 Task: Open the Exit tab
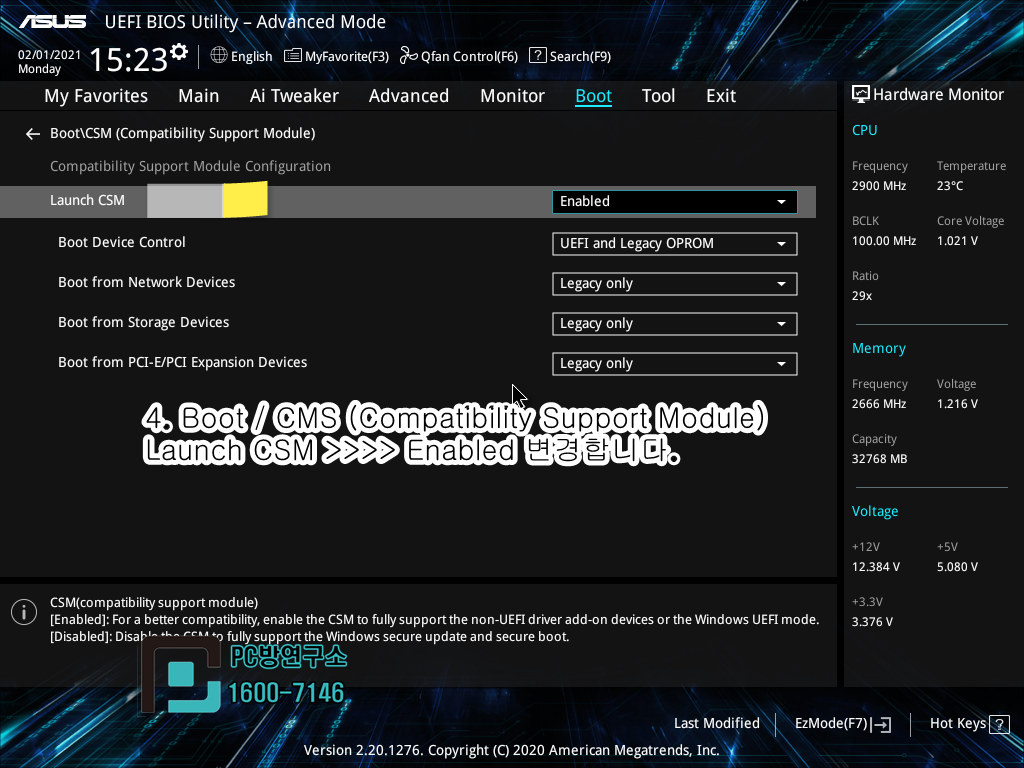pyautogui.click(x=721, y=96)
